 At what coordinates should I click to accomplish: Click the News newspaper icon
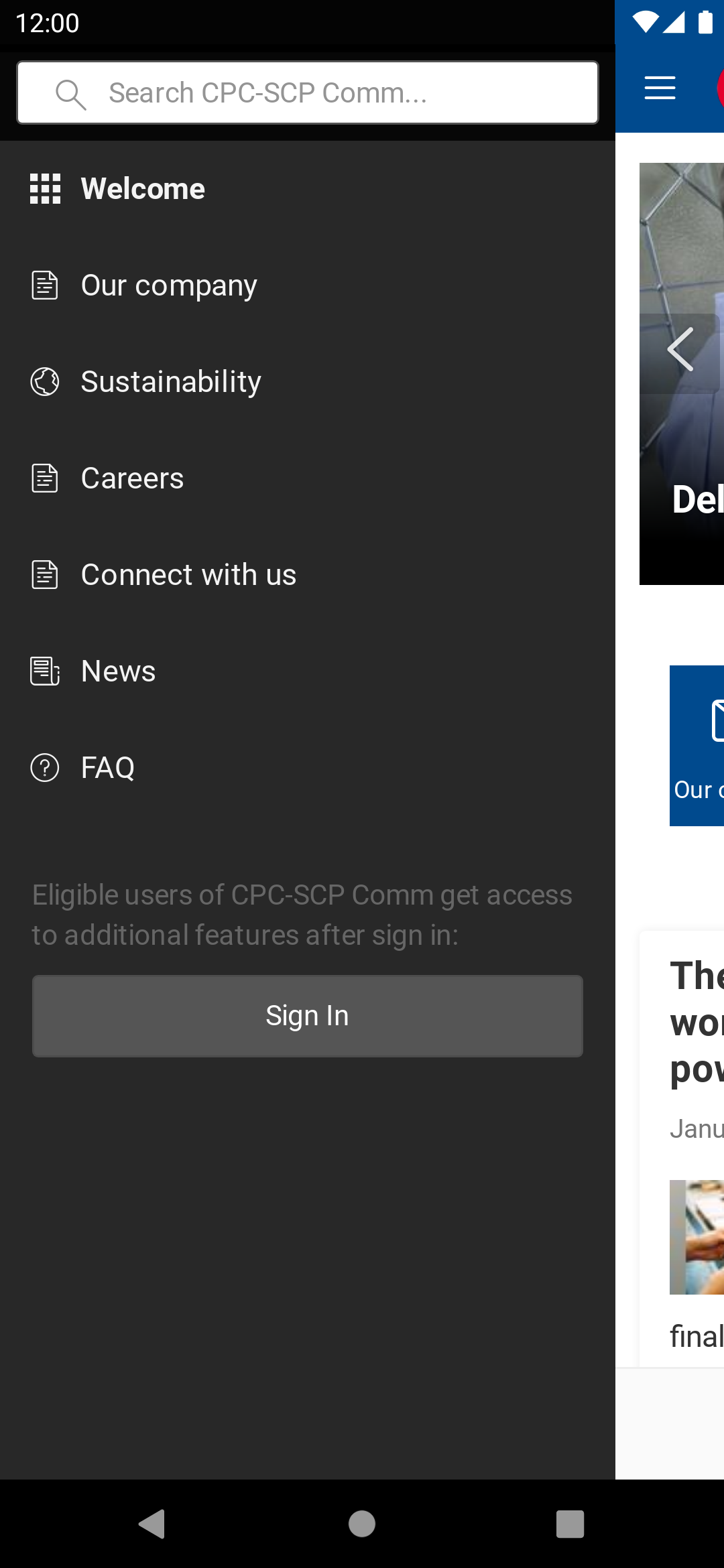pos(45,671)
